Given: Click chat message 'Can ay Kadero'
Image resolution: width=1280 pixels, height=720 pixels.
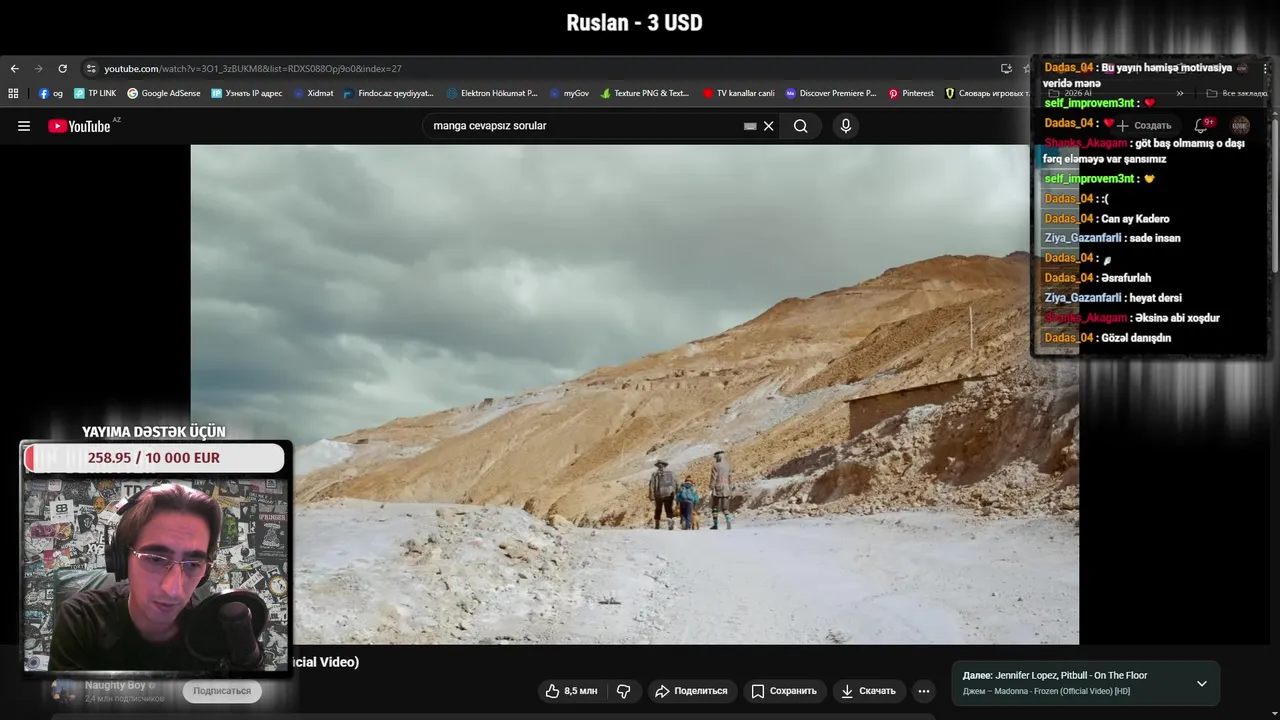Looking at the screenshot, I should point(1135,219).
